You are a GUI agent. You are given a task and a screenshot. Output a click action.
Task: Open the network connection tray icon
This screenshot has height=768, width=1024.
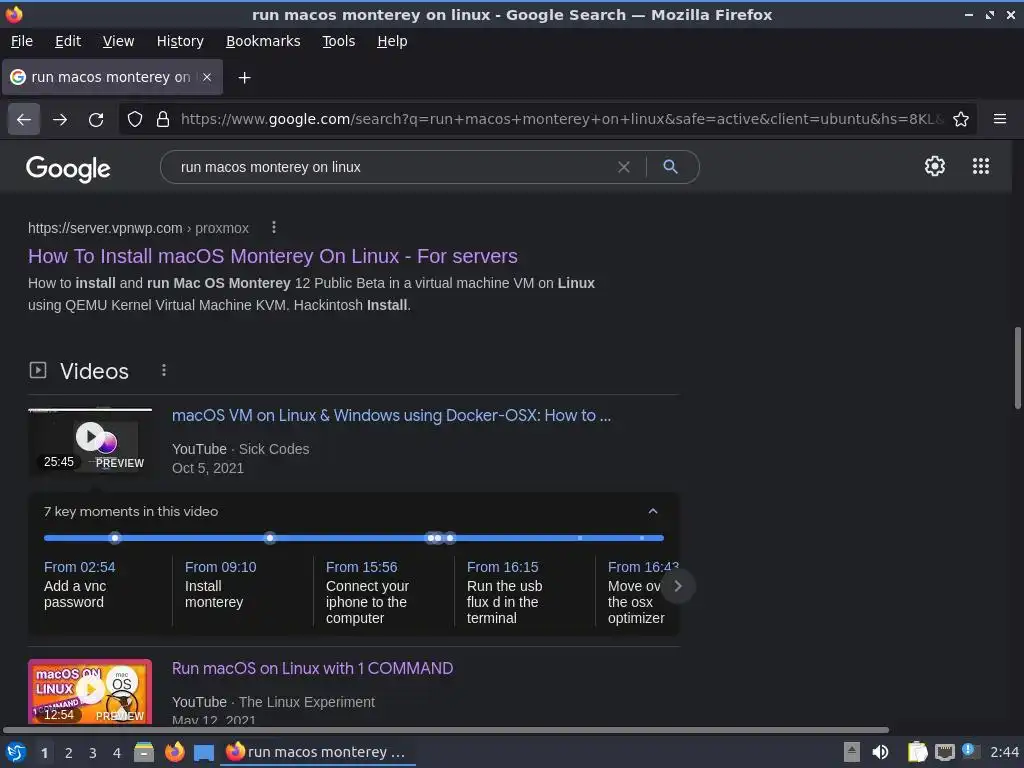point(944,752)
